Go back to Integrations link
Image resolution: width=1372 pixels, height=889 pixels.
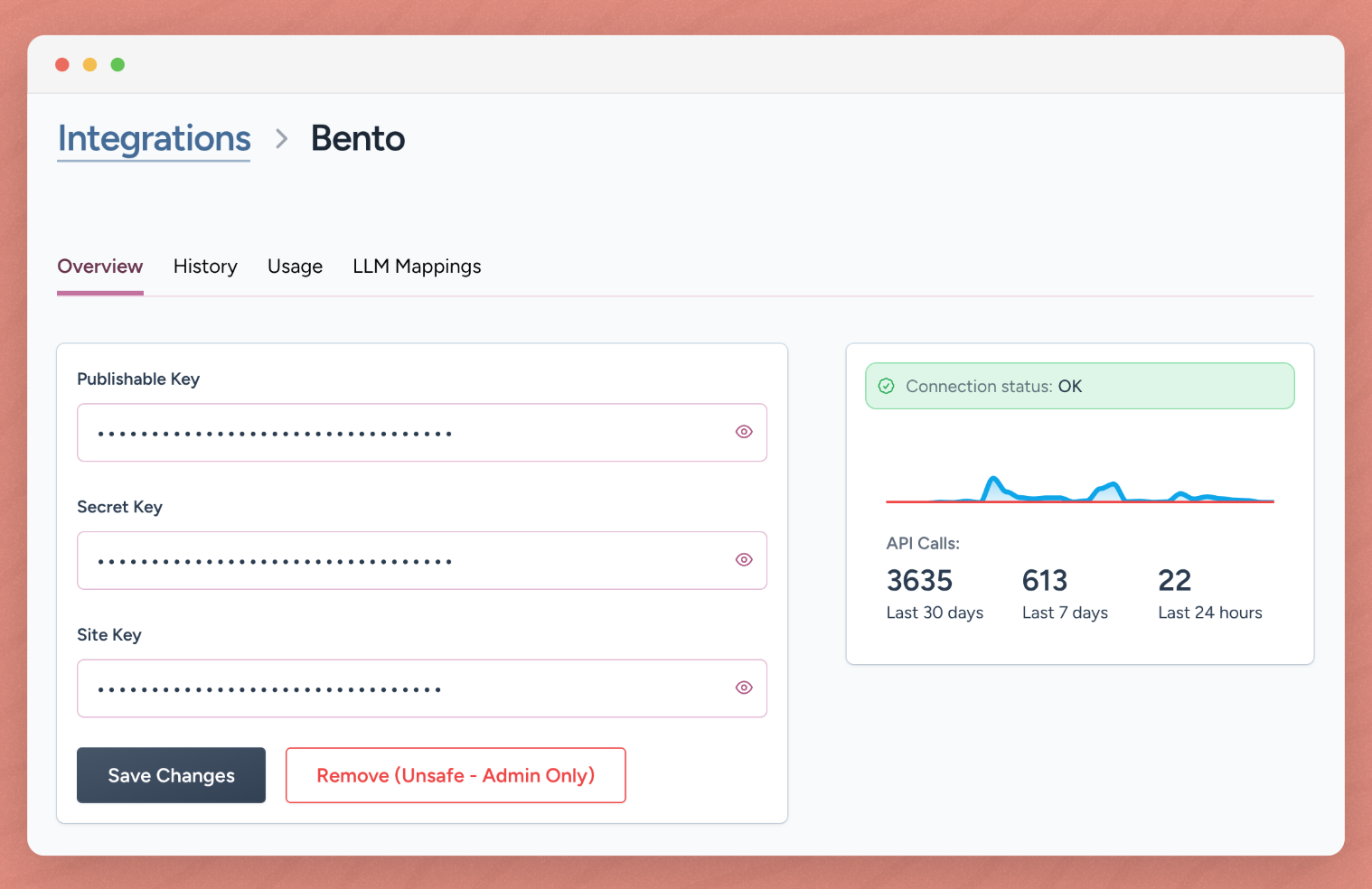pyautogui.click(x=154, y=139)
